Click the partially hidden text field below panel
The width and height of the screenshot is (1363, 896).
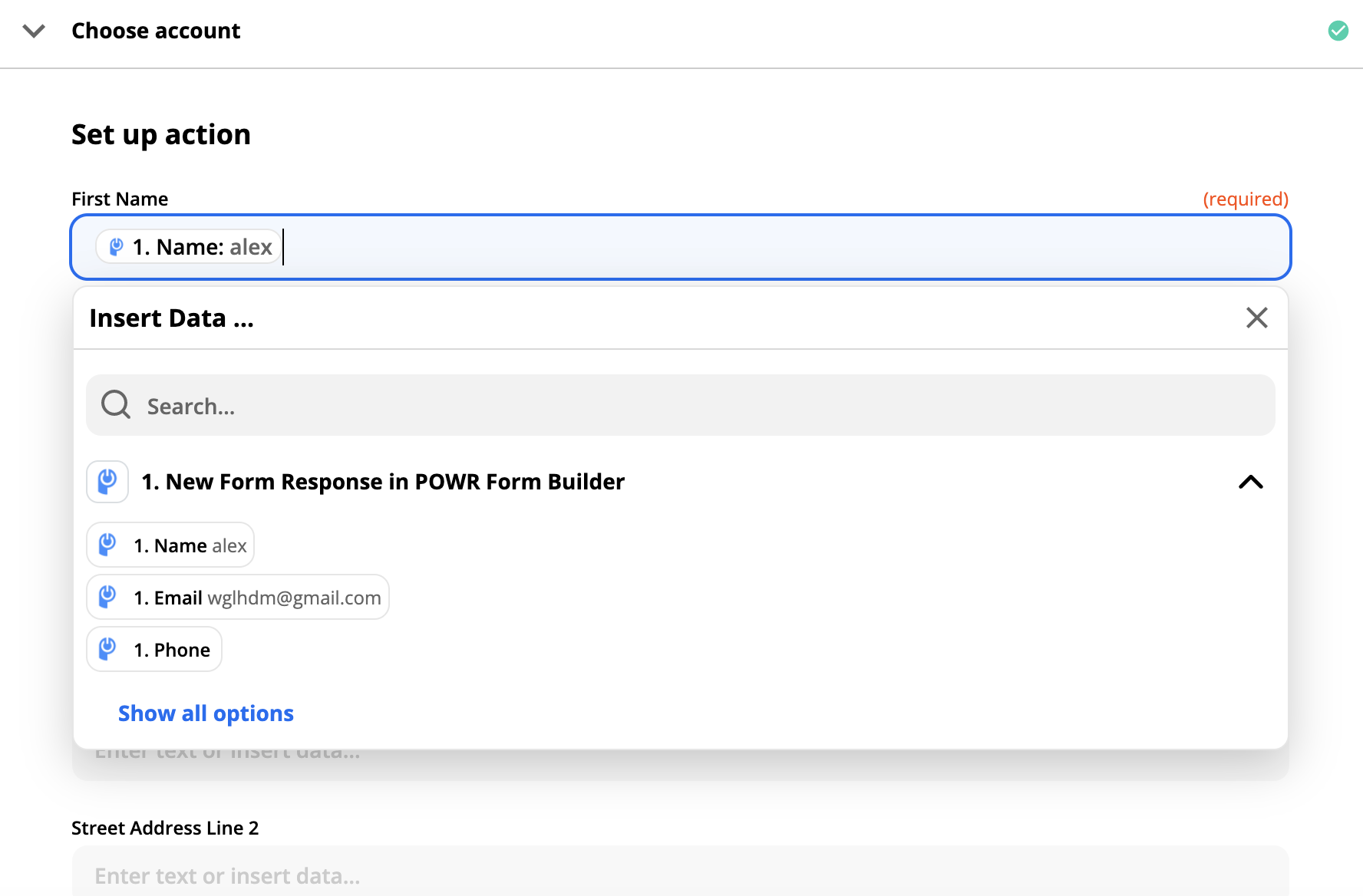(x=681, y=765)
